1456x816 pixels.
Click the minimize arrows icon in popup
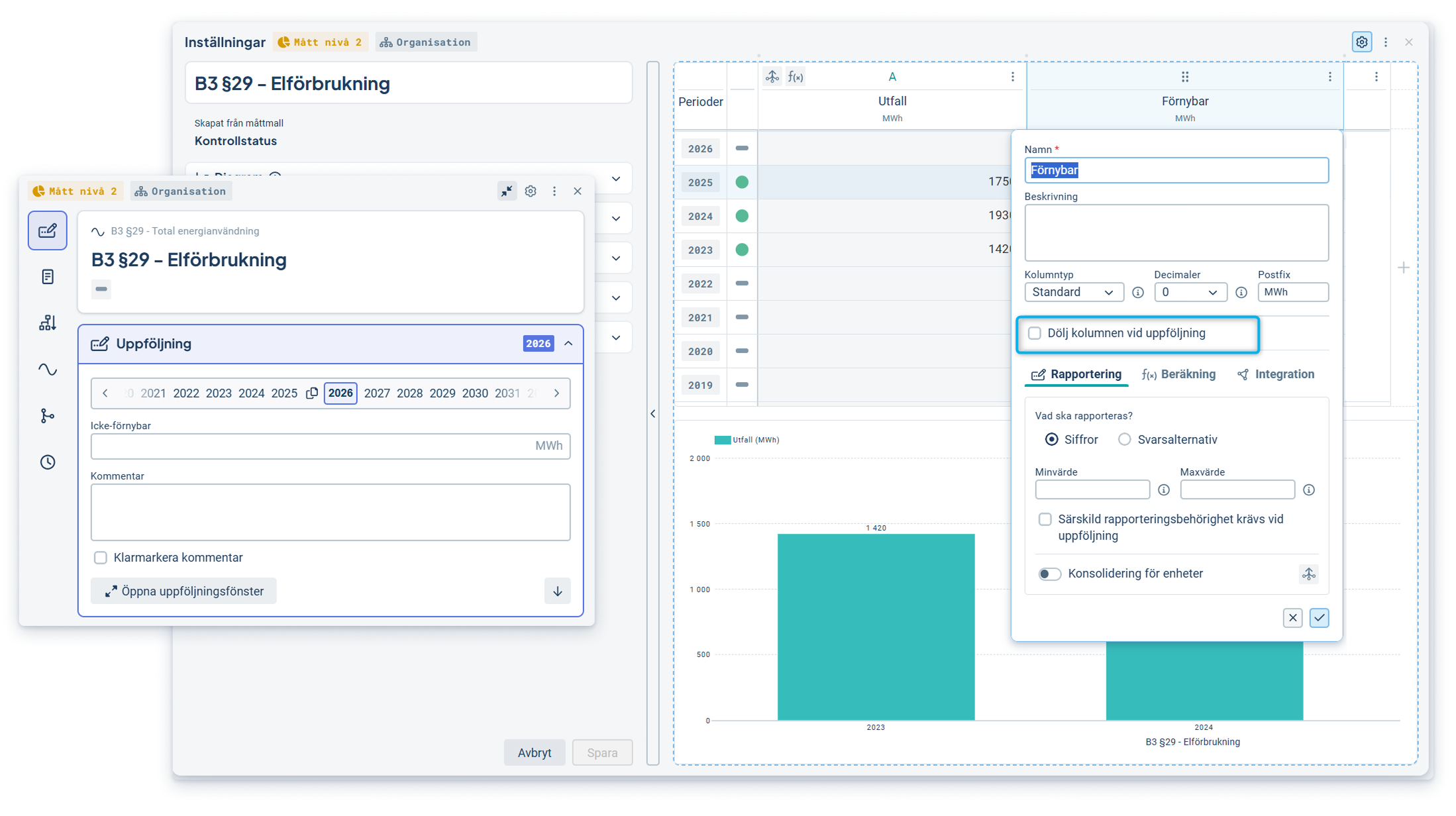[507, 191]
